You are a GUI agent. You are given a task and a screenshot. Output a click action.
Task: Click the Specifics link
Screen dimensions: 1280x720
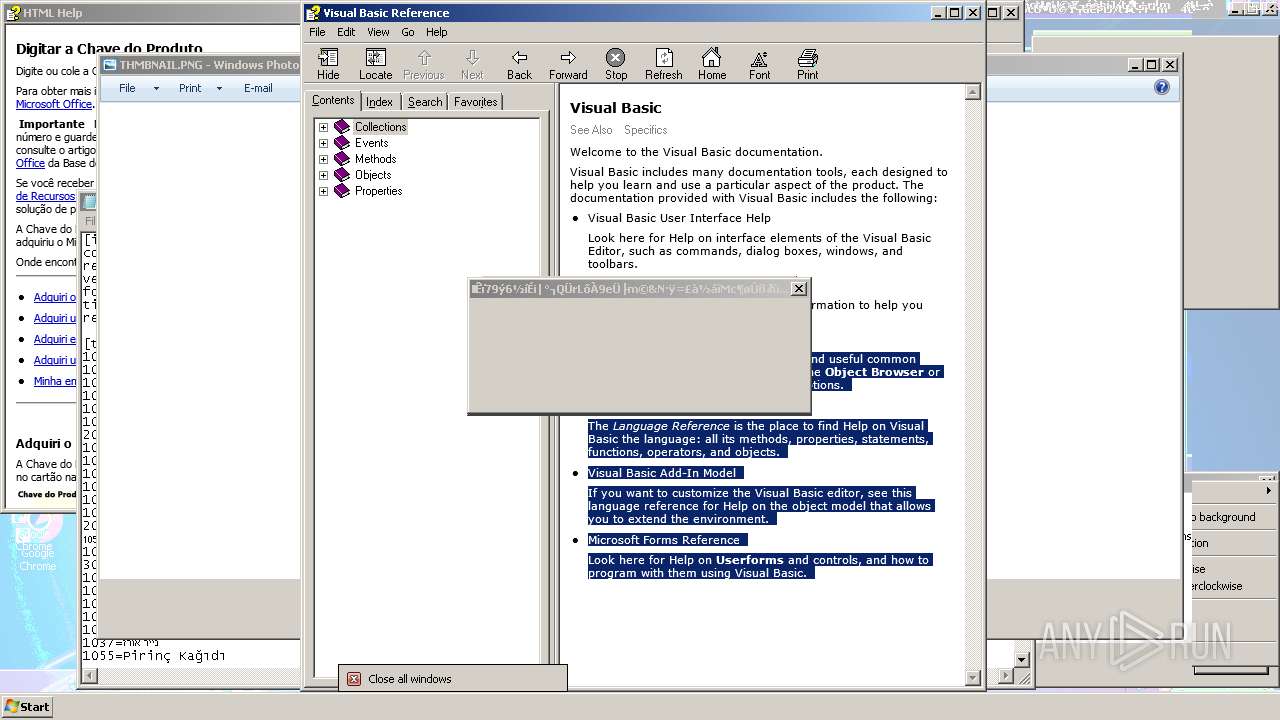coord(645,130)
